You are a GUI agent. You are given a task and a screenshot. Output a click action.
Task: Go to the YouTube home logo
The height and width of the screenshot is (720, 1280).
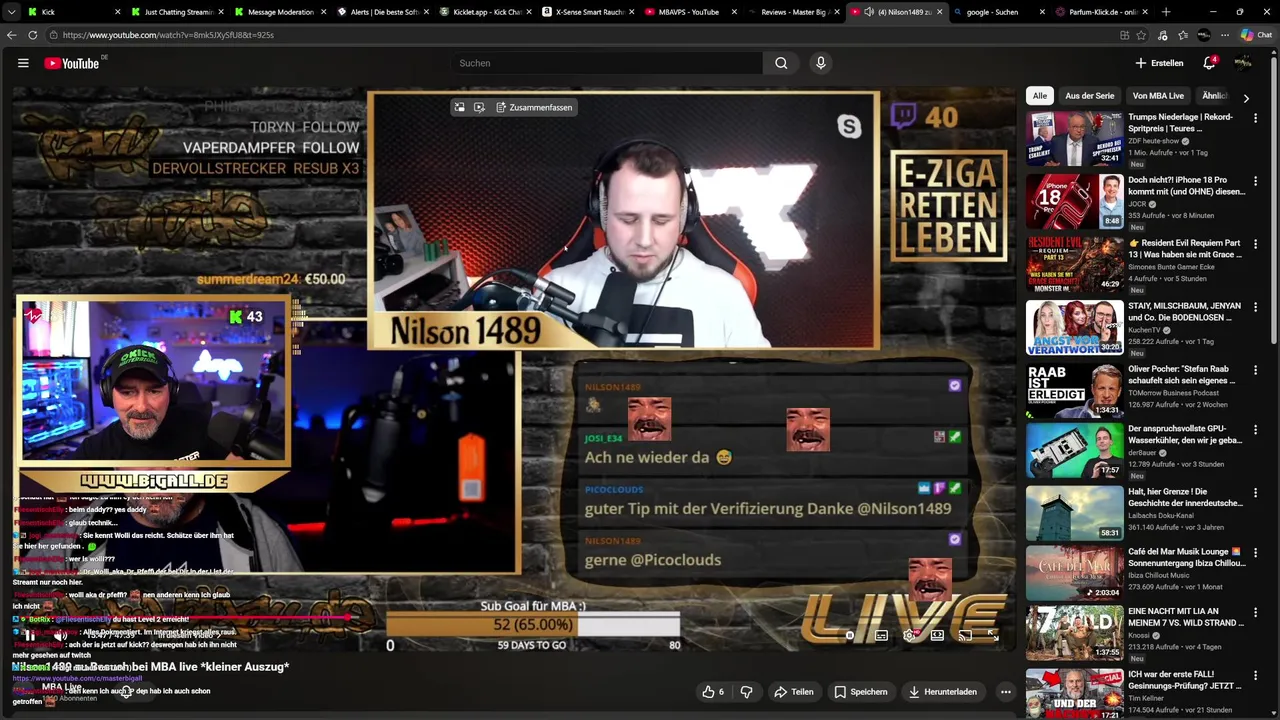(72, 63)
